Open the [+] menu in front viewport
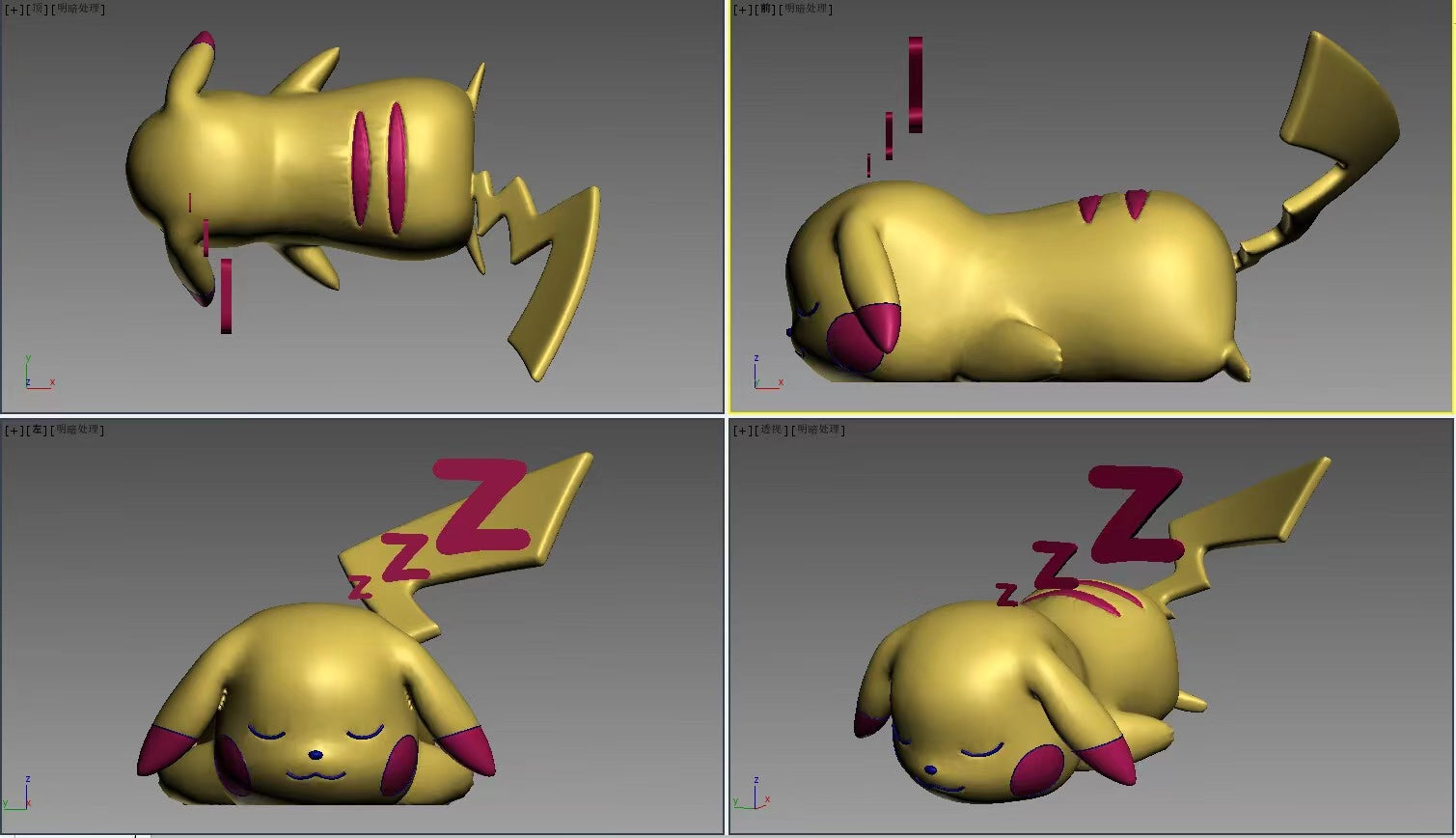This screenshot has width=1456, height=838. point(742,10)
